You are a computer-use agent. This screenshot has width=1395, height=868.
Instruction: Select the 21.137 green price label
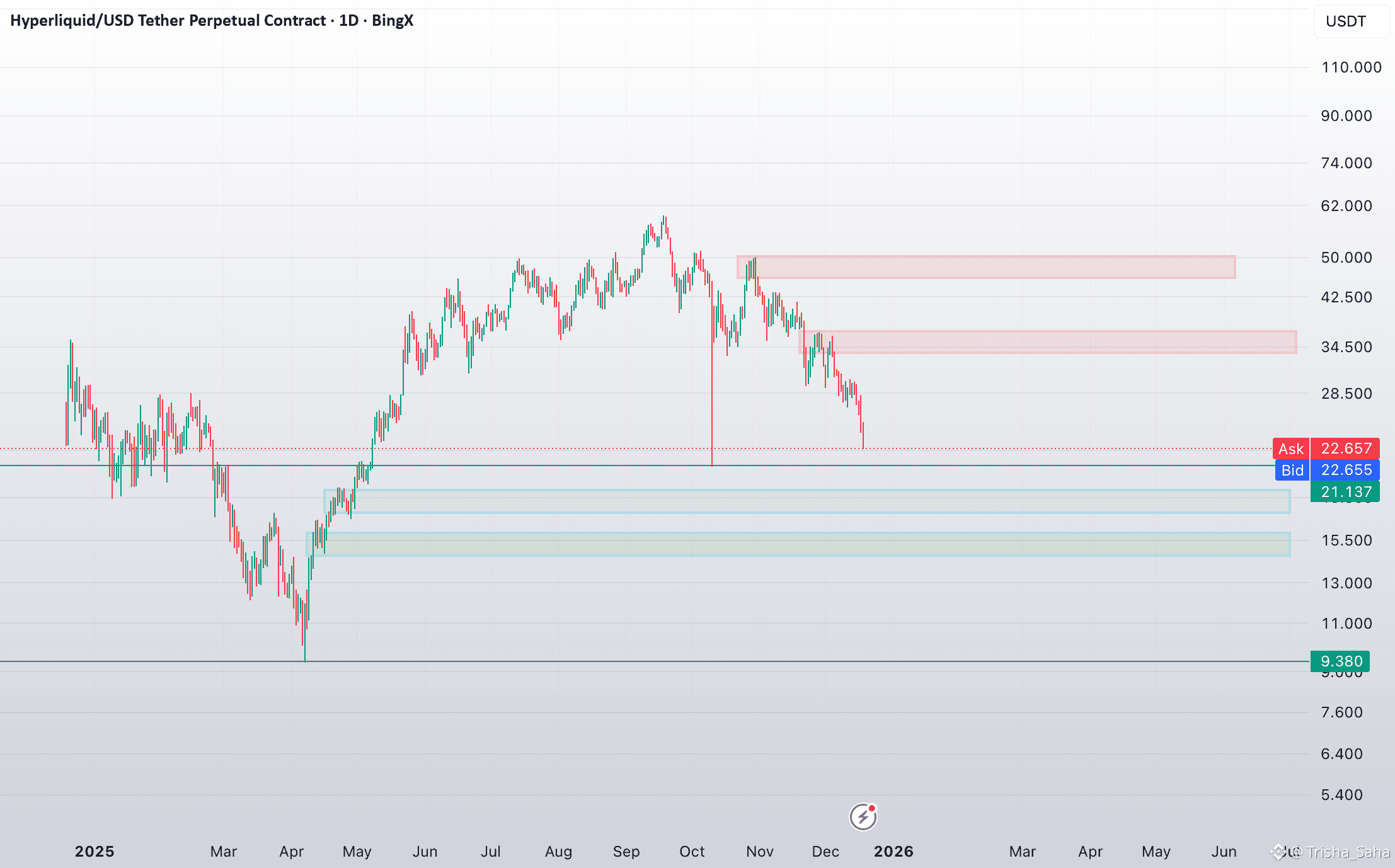point(1345,491)
